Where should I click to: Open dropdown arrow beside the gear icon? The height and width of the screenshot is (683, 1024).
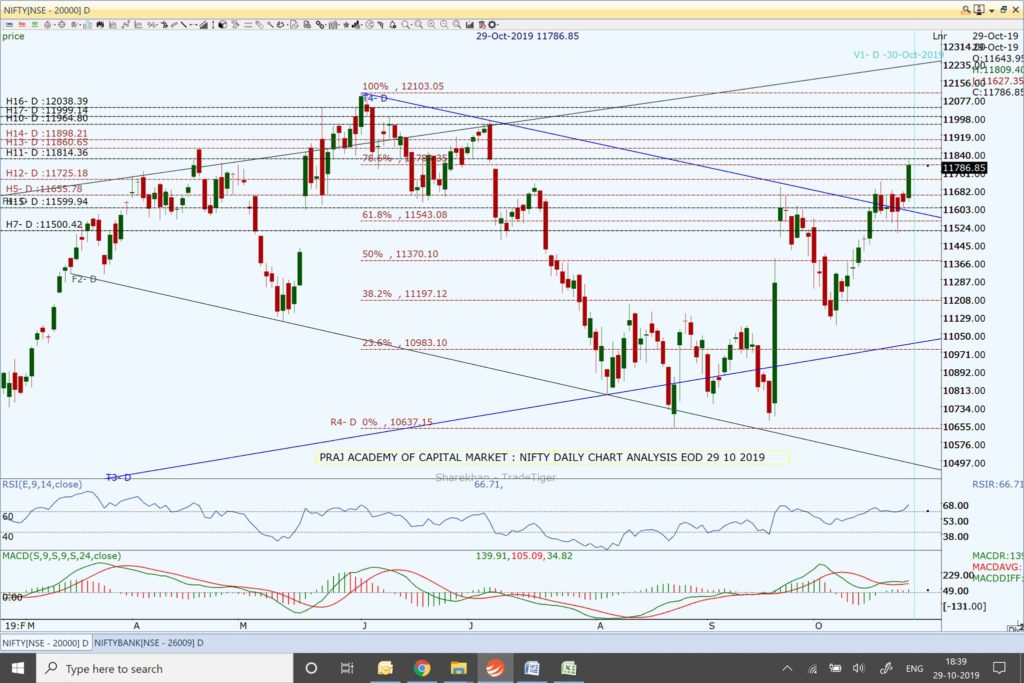pyautogui.click(x=498, y=25)
